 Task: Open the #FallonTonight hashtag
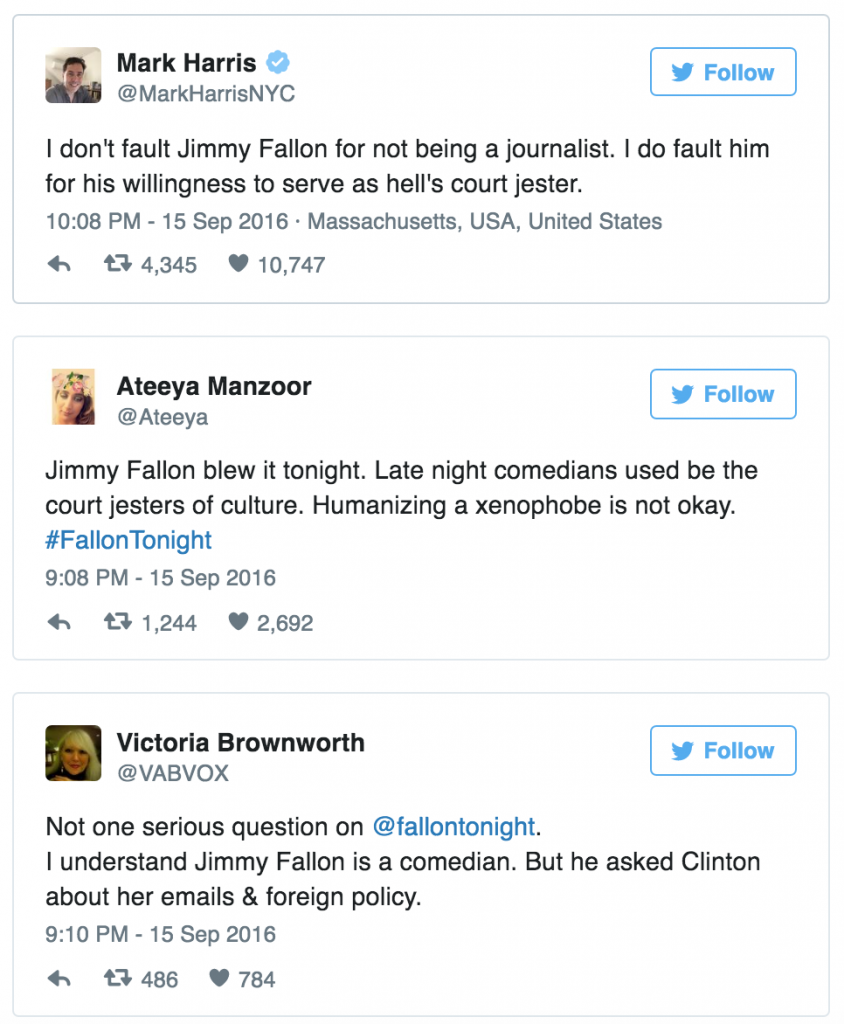[129, 541]
